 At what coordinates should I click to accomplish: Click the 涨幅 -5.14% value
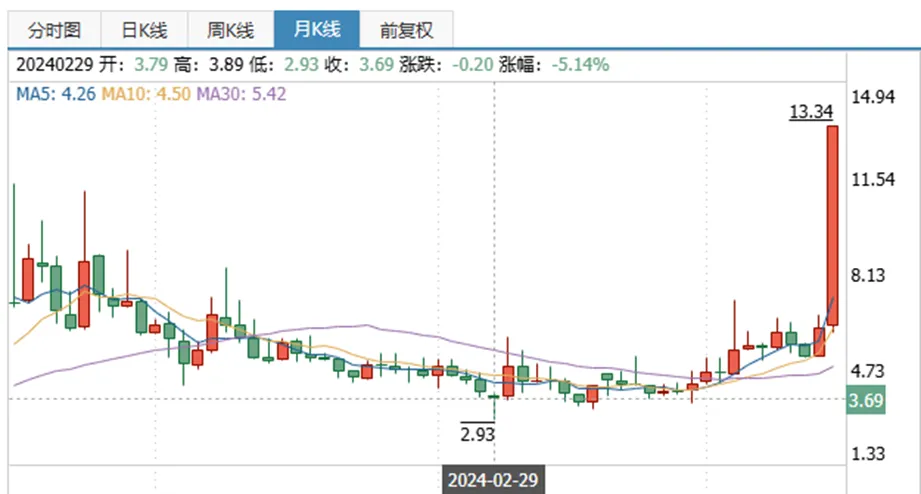coord(580,65)
